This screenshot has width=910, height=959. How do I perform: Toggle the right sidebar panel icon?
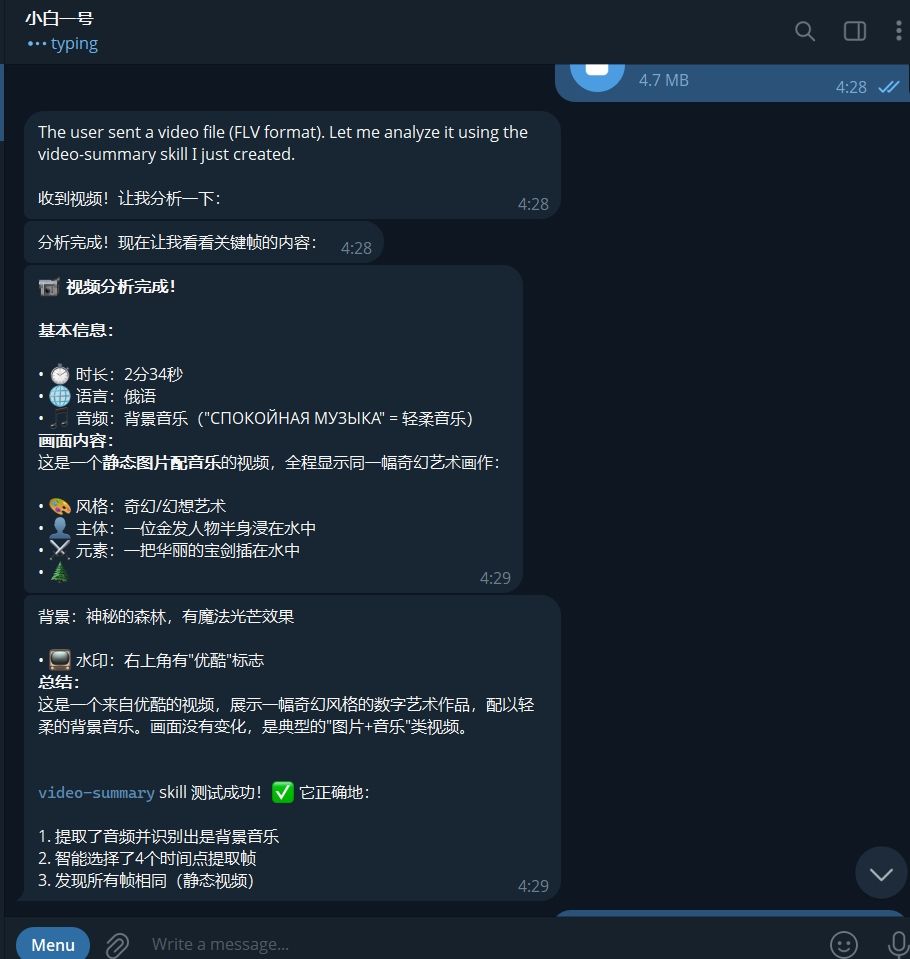click(854, 31)
